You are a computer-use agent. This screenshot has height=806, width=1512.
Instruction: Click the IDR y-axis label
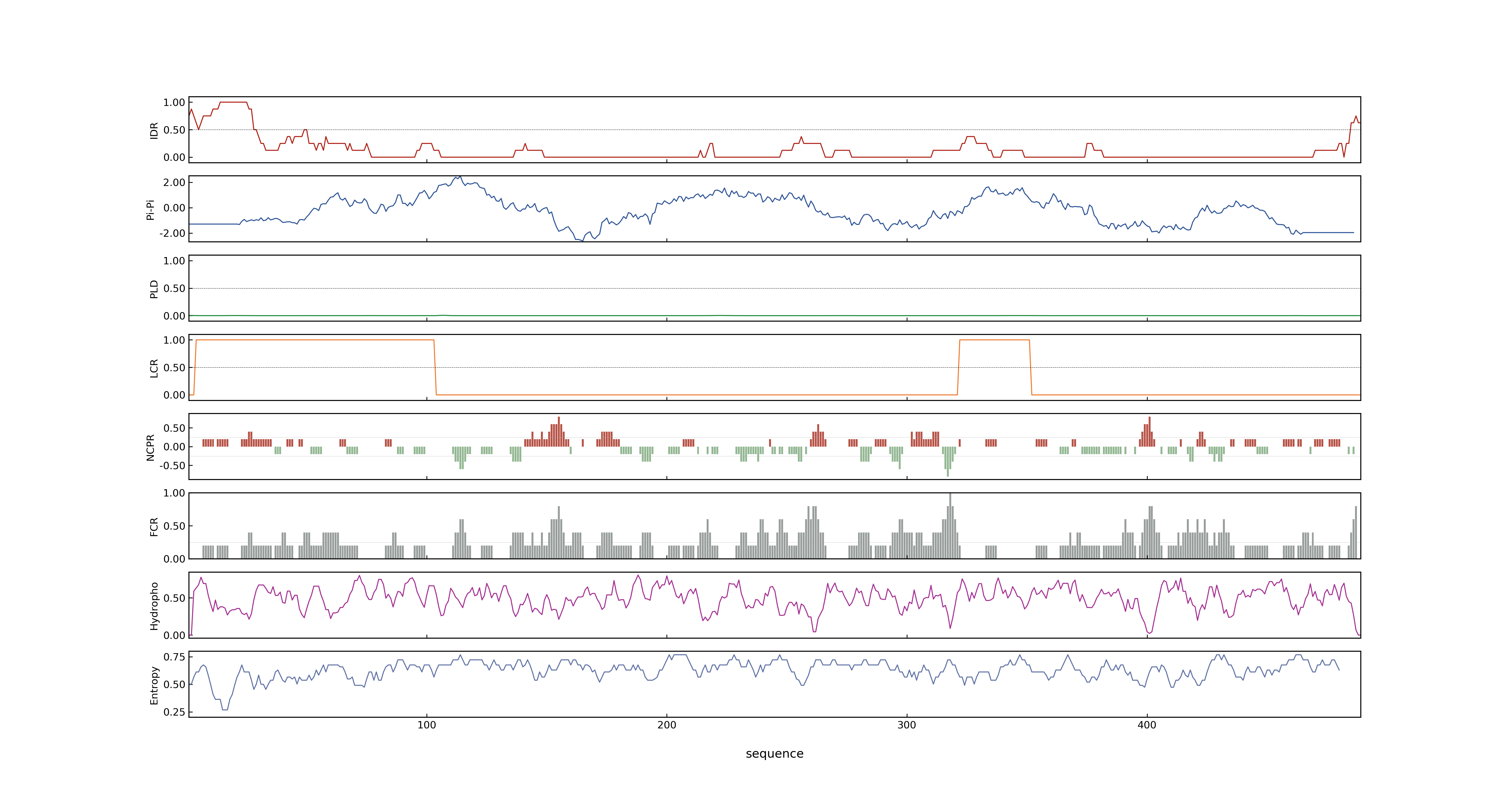(154, 130)
